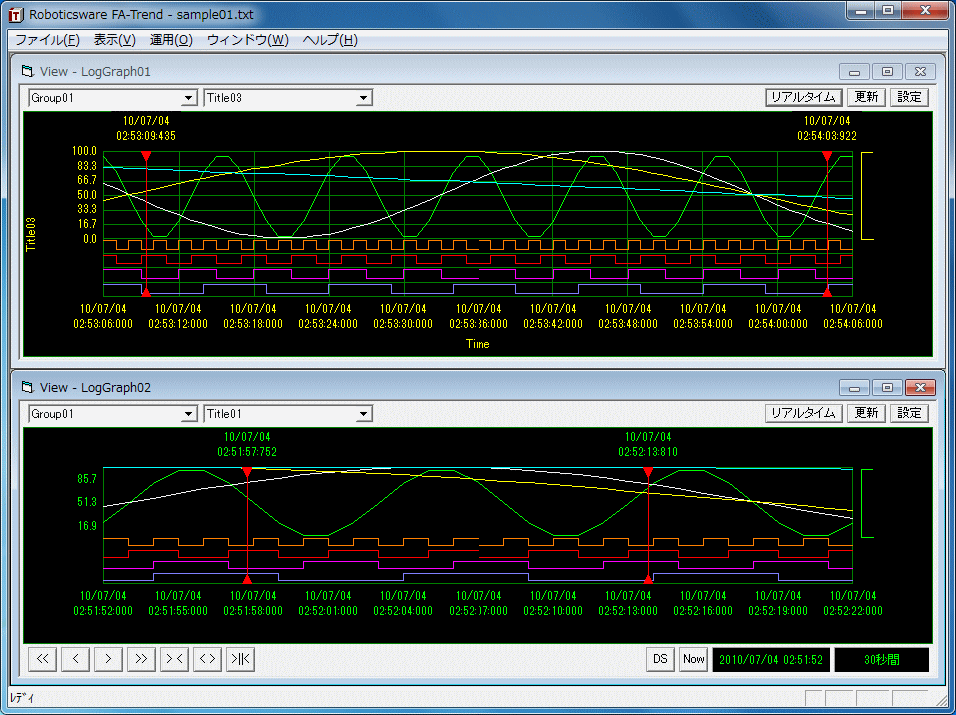Select top marker of 02:54:03:922 cursor

[827, 156]
